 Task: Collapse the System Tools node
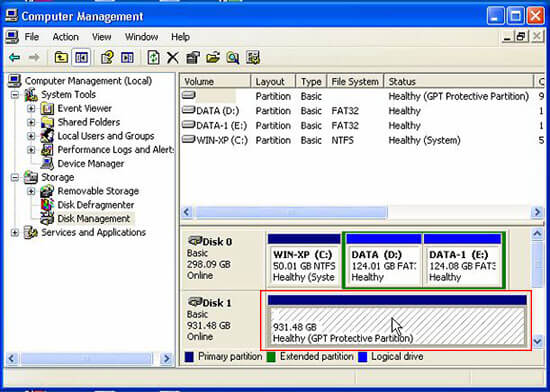tap(15, 95)
